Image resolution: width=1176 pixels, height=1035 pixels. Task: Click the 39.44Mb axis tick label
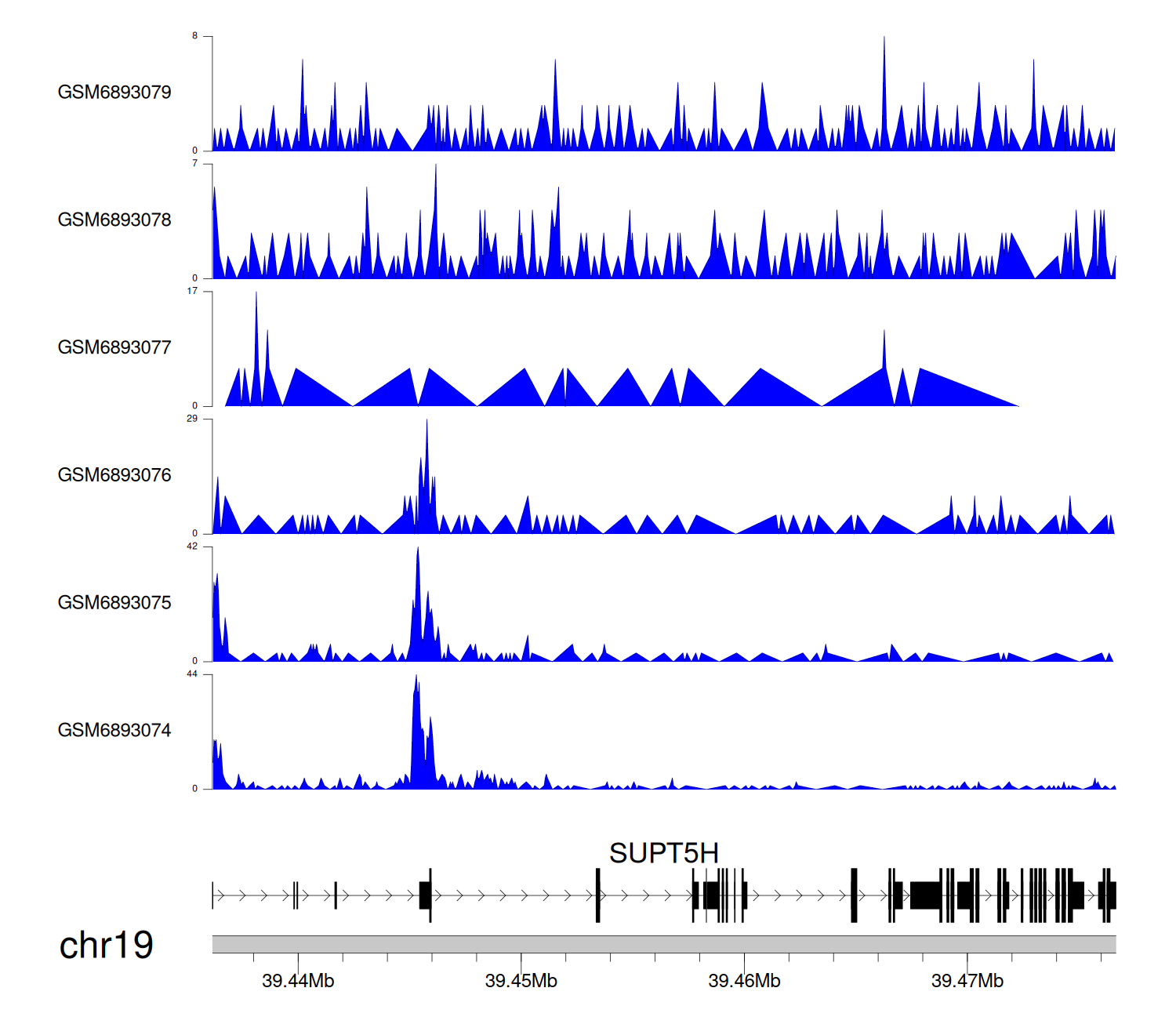(298, 982)
